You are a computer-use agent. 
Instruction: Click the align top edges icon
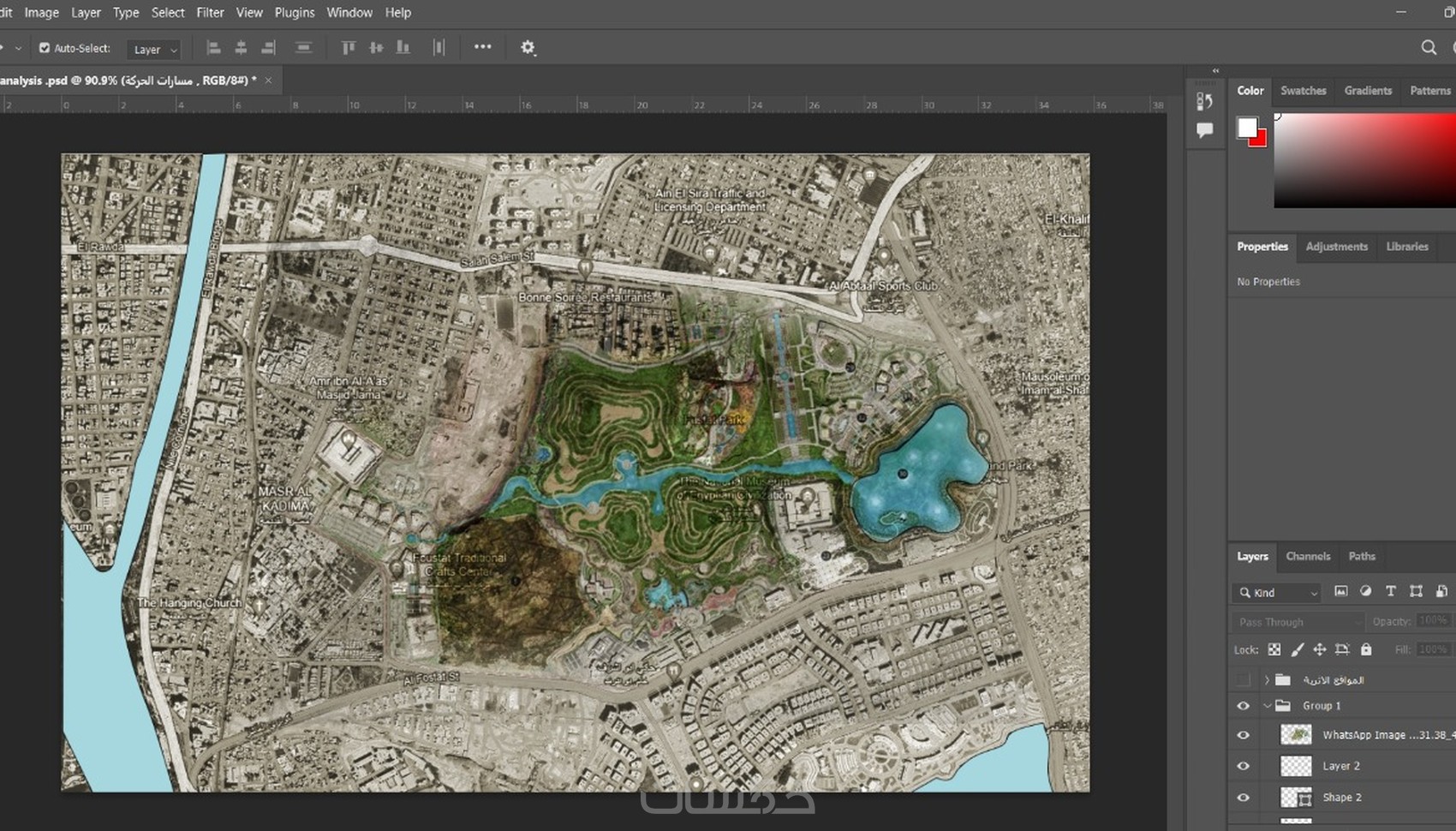pyautogui.click(x=349, y=48)
